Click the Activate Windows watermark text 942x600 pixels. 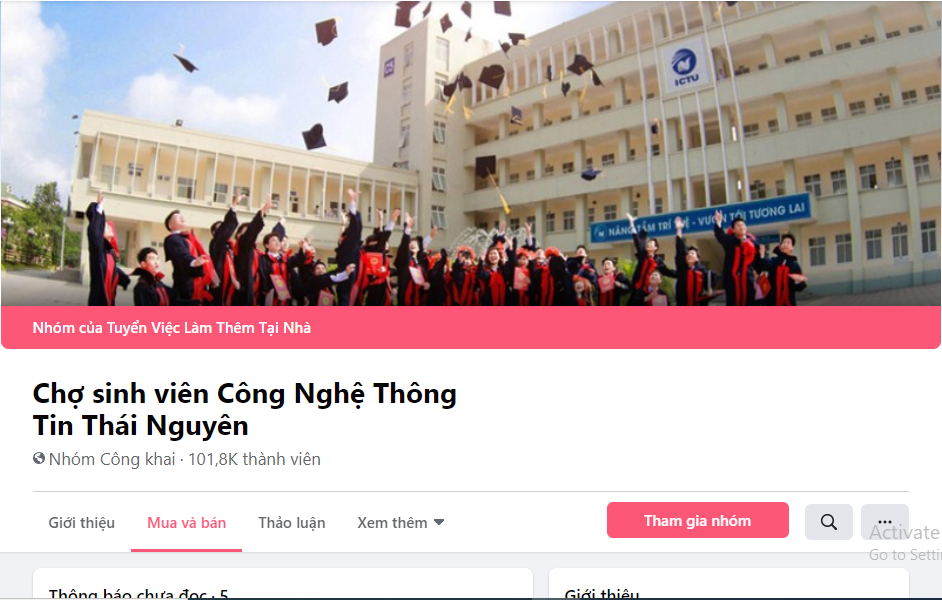click(905, 532)
